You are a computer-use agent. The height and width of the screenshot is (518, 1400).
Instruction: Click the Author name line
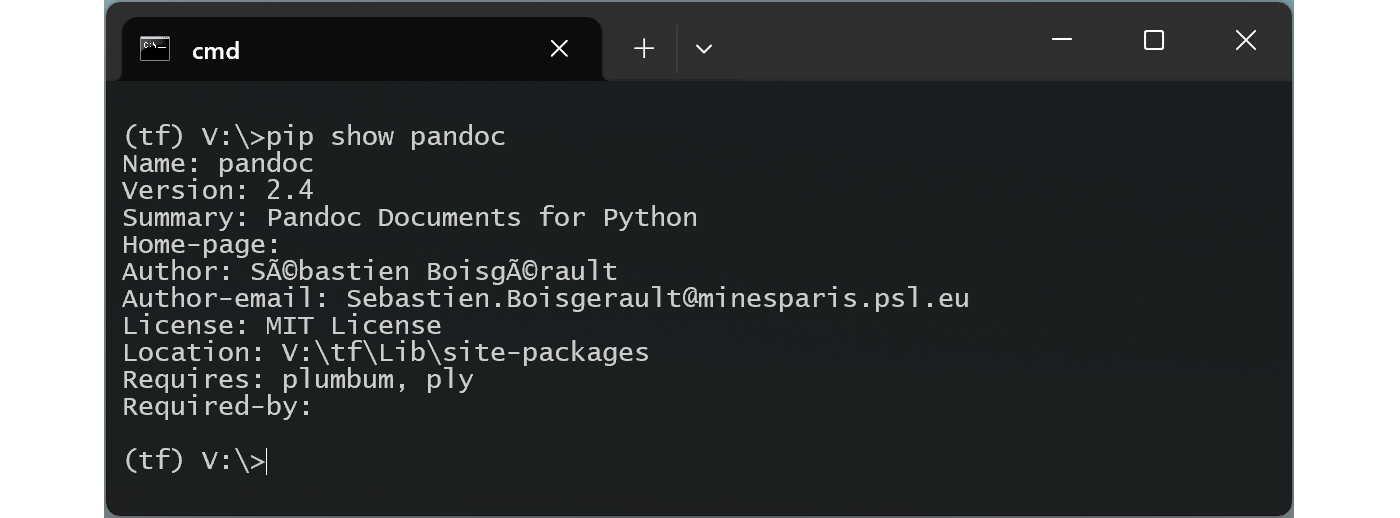click(x=370, y=271)
